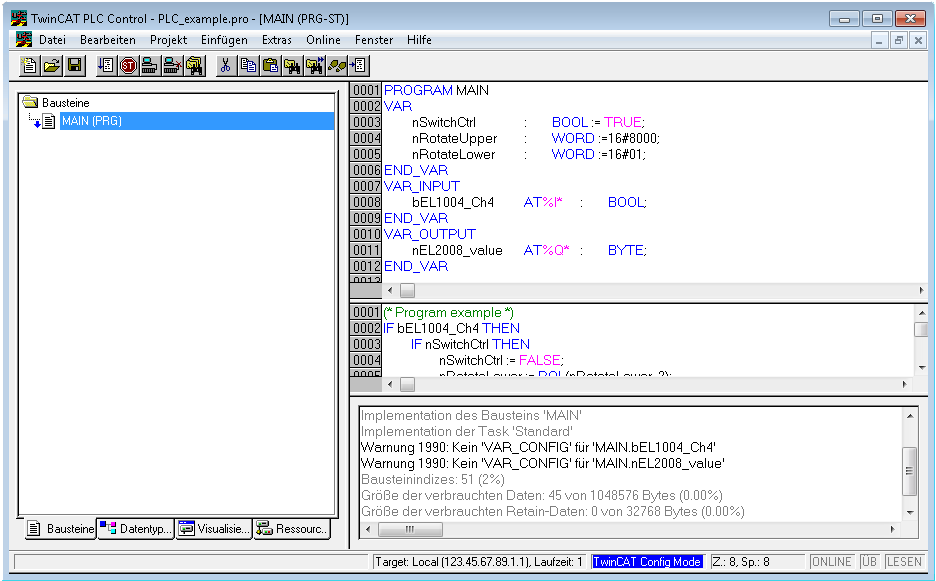This screenshot has height=581, width=936.
Task: Click the Open file toolbar icon
Action: point(52,66)
